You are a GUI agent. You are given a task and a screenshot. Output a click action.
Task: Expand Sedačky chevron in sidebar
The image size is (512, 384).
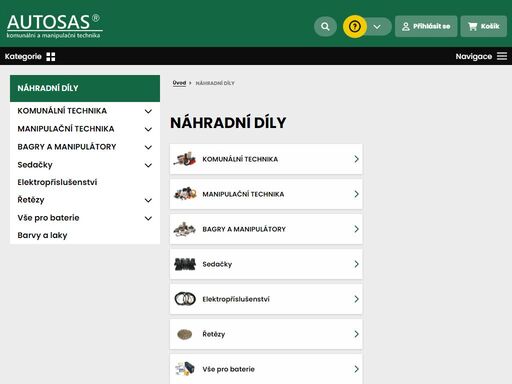click(x=148, y=165)
